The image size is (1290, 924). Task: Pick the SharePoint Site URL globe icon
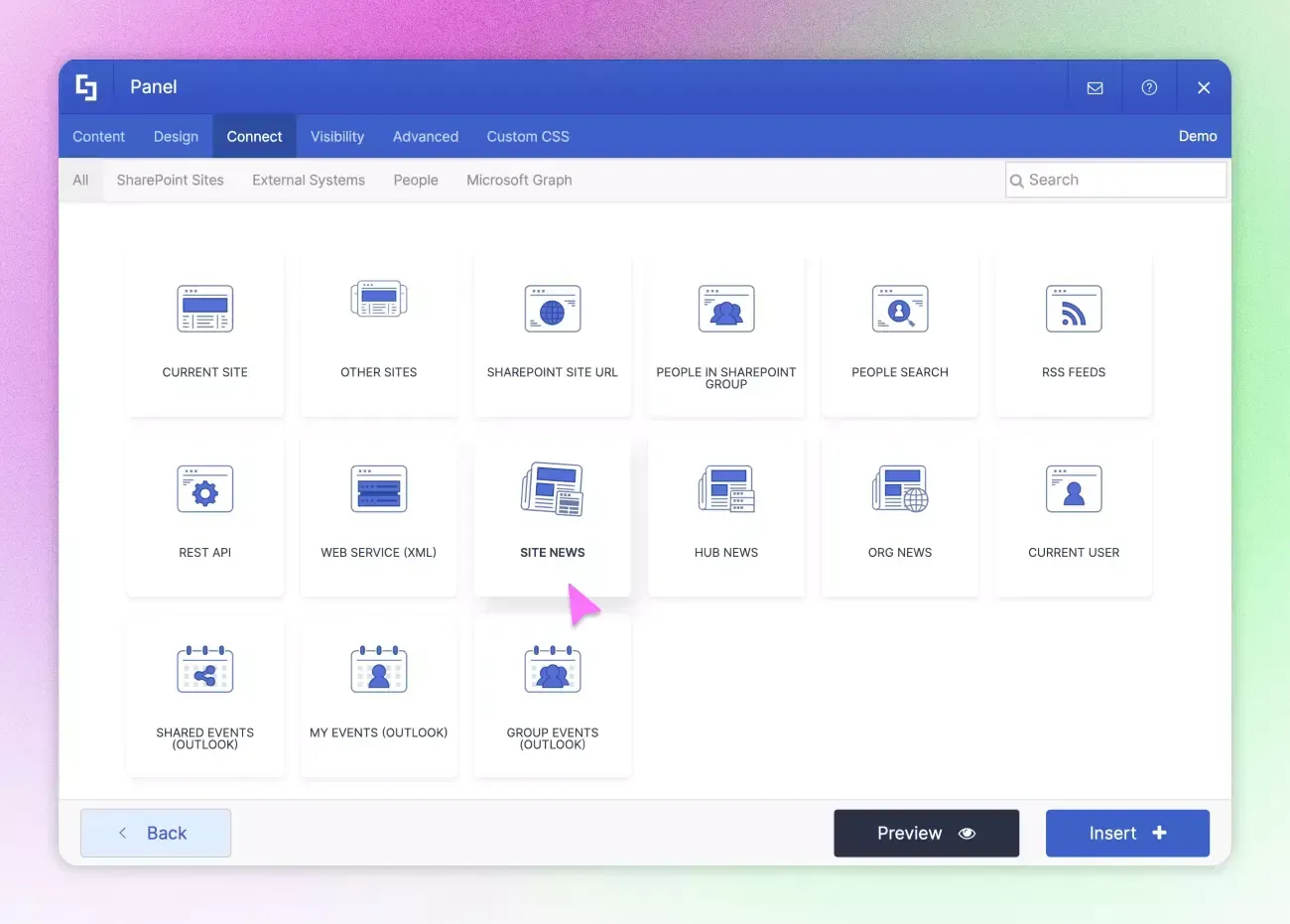553,309
